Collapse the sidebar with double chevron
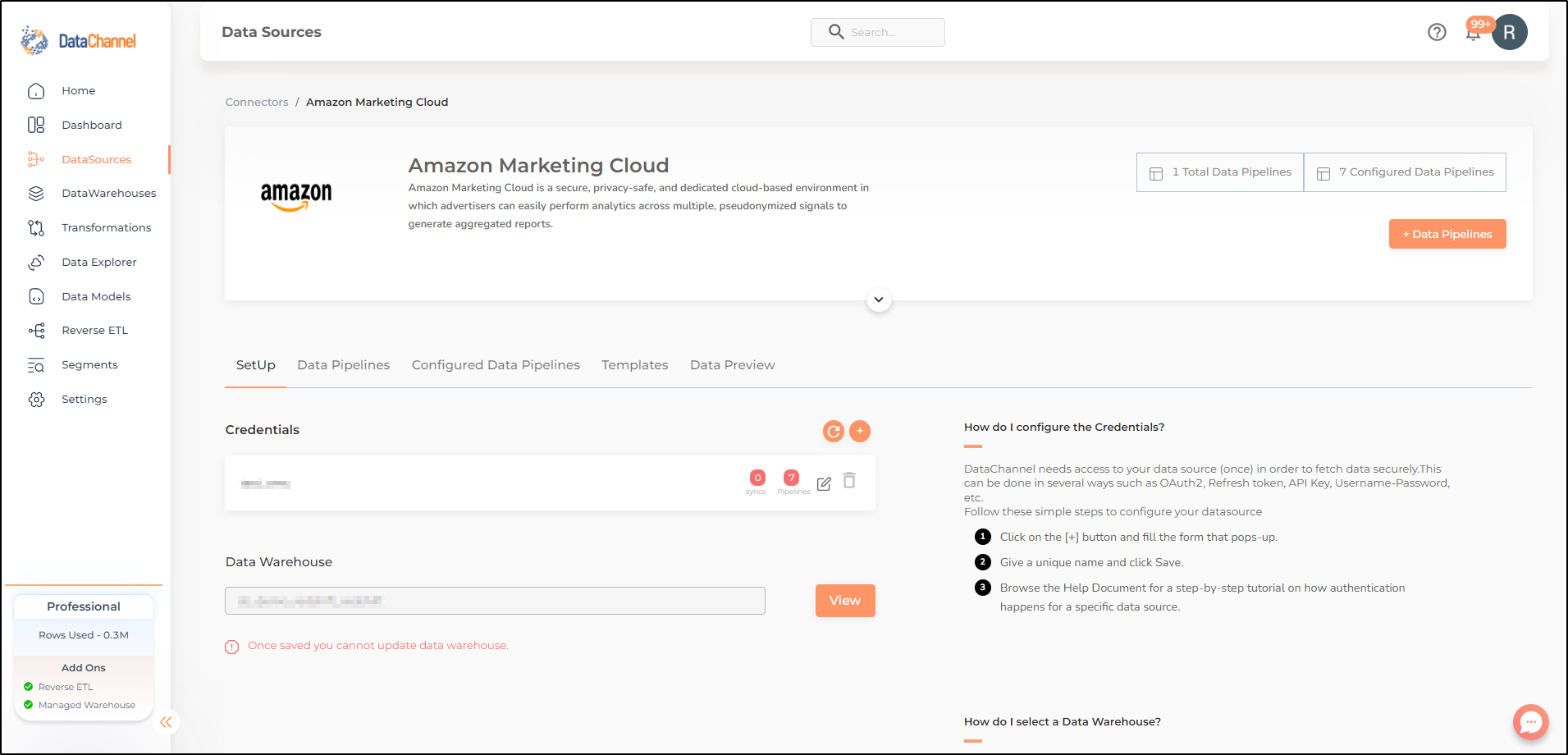Viewport: 1568px width, 755px height. point(166,722)
